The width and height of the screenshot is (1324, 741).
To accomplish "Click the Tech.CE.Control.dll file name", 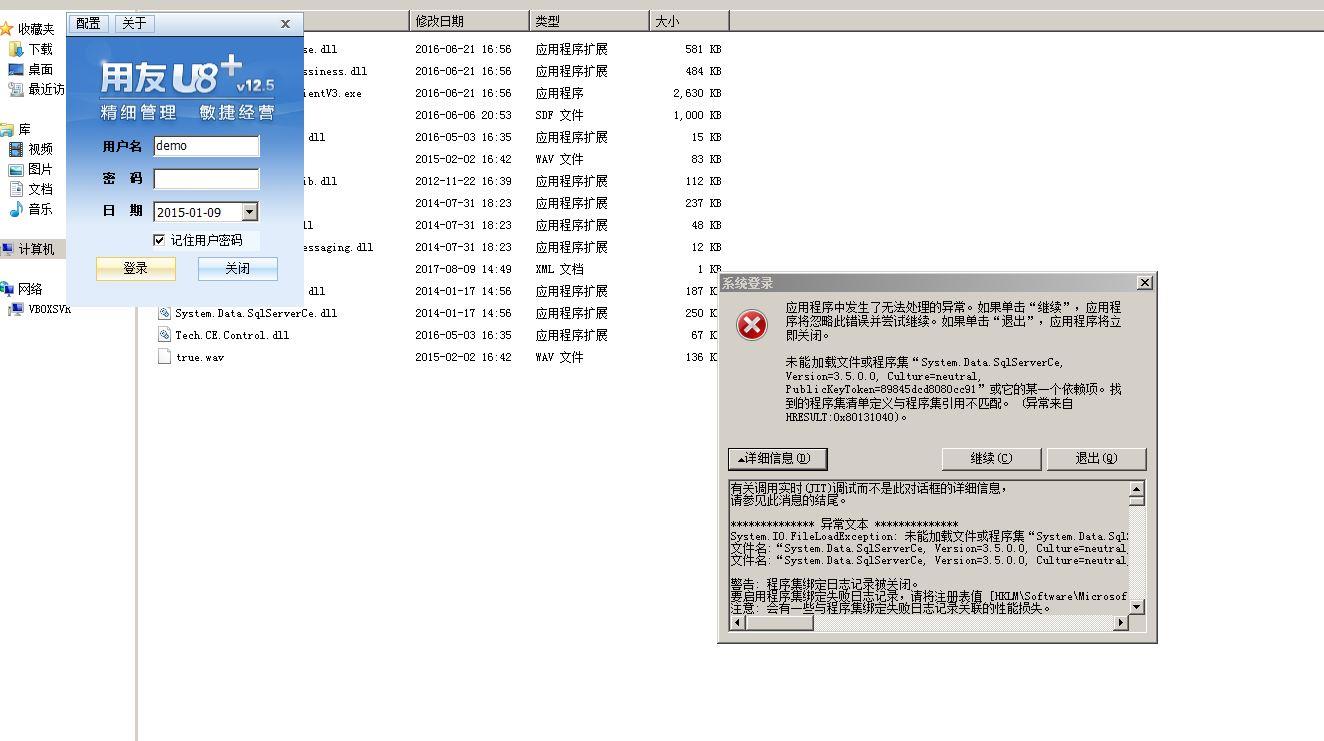I will (x=232, y=335).
